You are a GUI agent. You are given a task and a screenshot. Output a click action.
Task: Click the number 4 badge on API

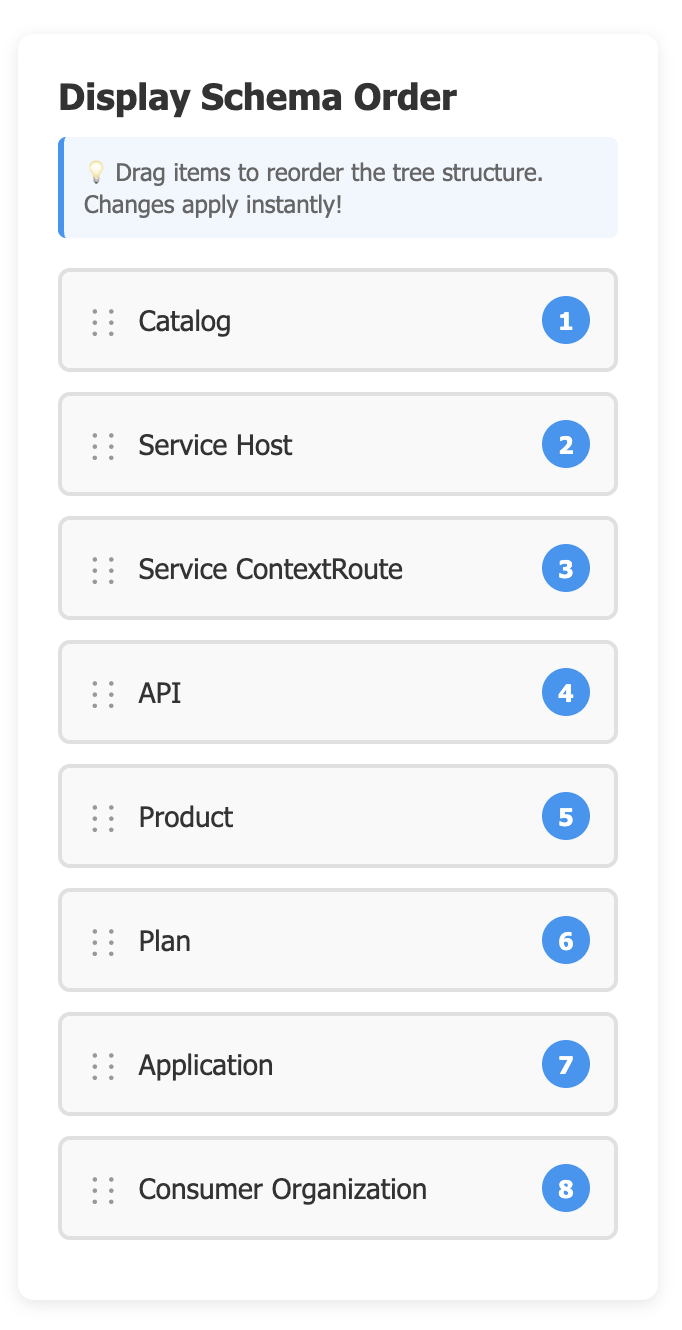click(566, 693)
